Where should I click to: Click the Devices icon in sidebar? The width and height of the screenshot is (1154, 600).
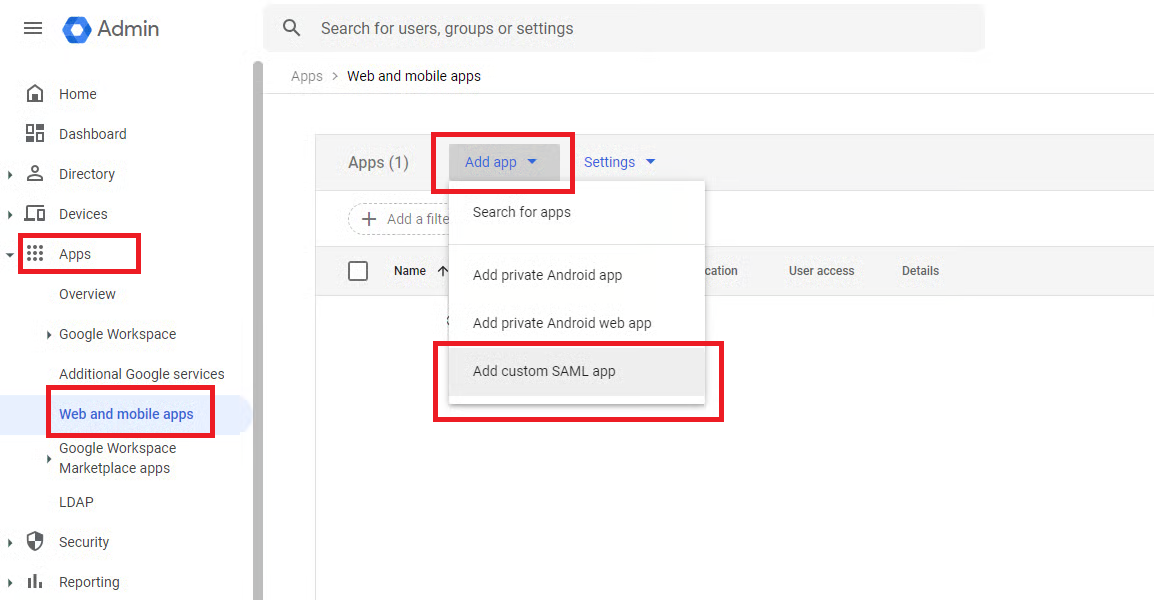[x=35, y=214]
